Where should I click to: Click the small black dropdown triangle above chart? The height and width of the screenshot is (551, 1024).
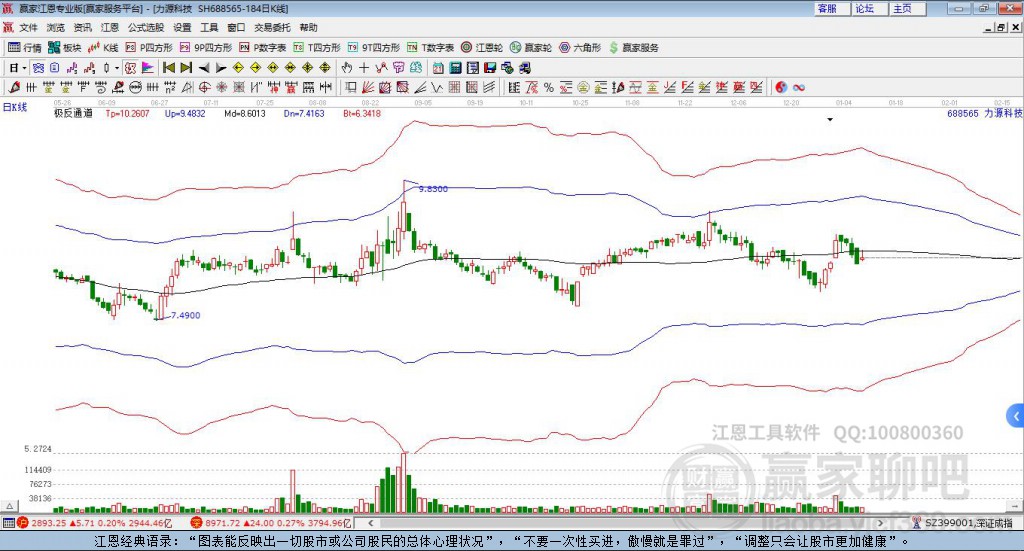830,119
